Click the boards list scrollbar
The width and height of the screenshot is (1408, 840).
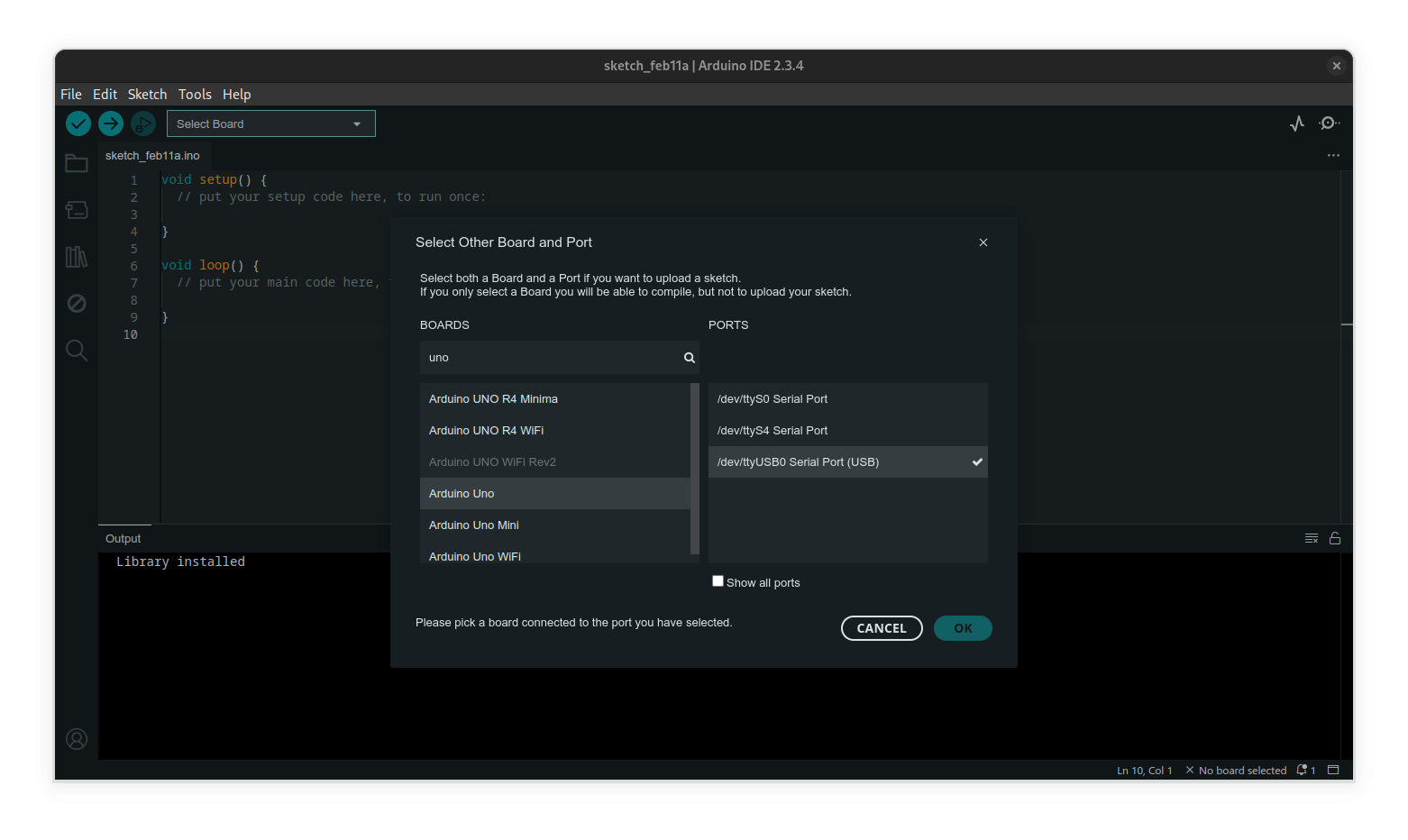[x=695, y=469]
